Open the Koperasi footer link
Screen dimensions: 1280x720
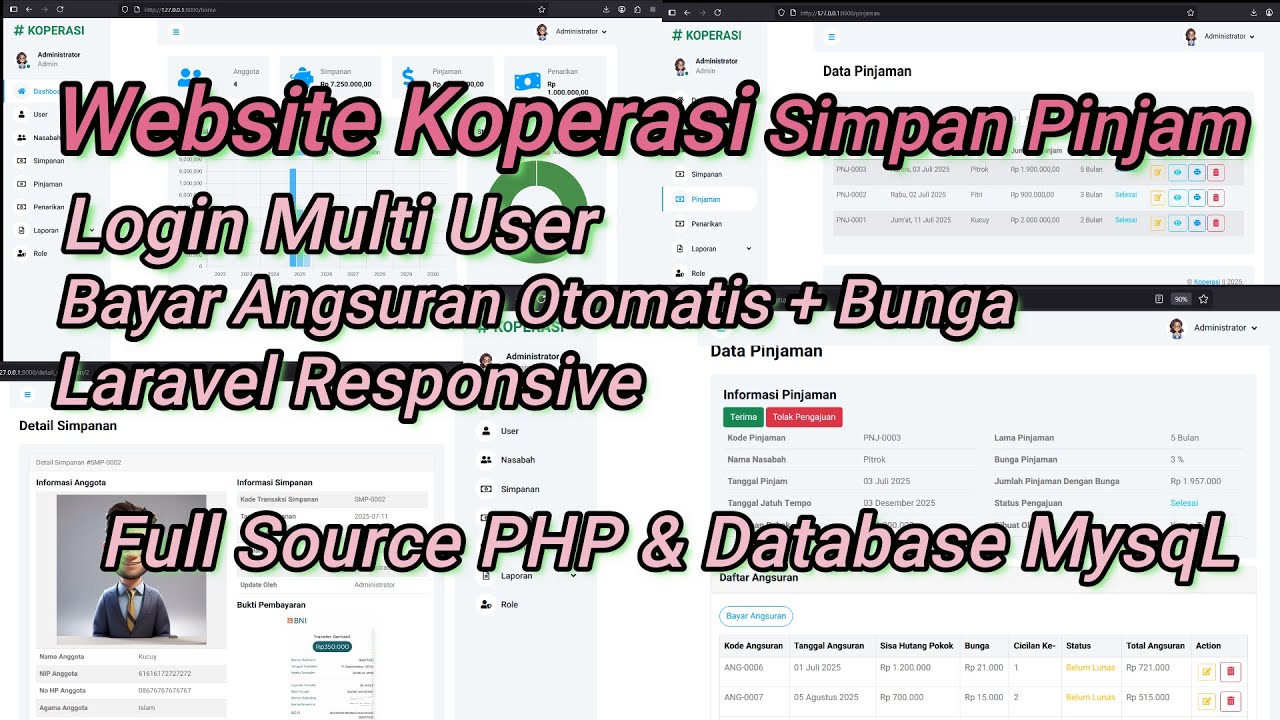coord(1206,282)
